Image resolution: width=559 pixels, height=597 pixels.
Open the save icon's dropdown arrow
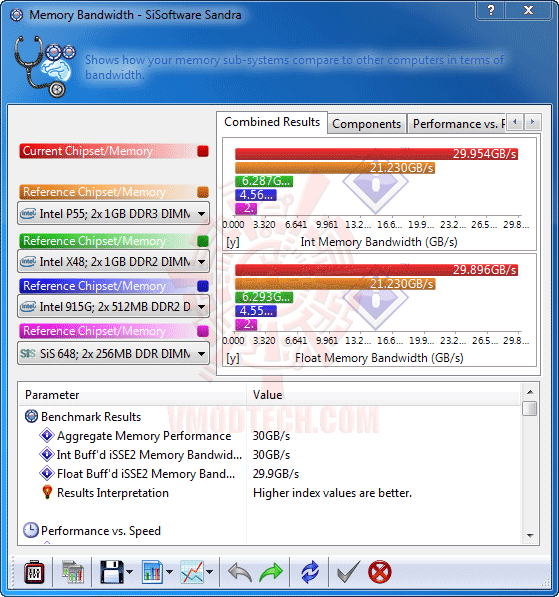click(129, 572)
